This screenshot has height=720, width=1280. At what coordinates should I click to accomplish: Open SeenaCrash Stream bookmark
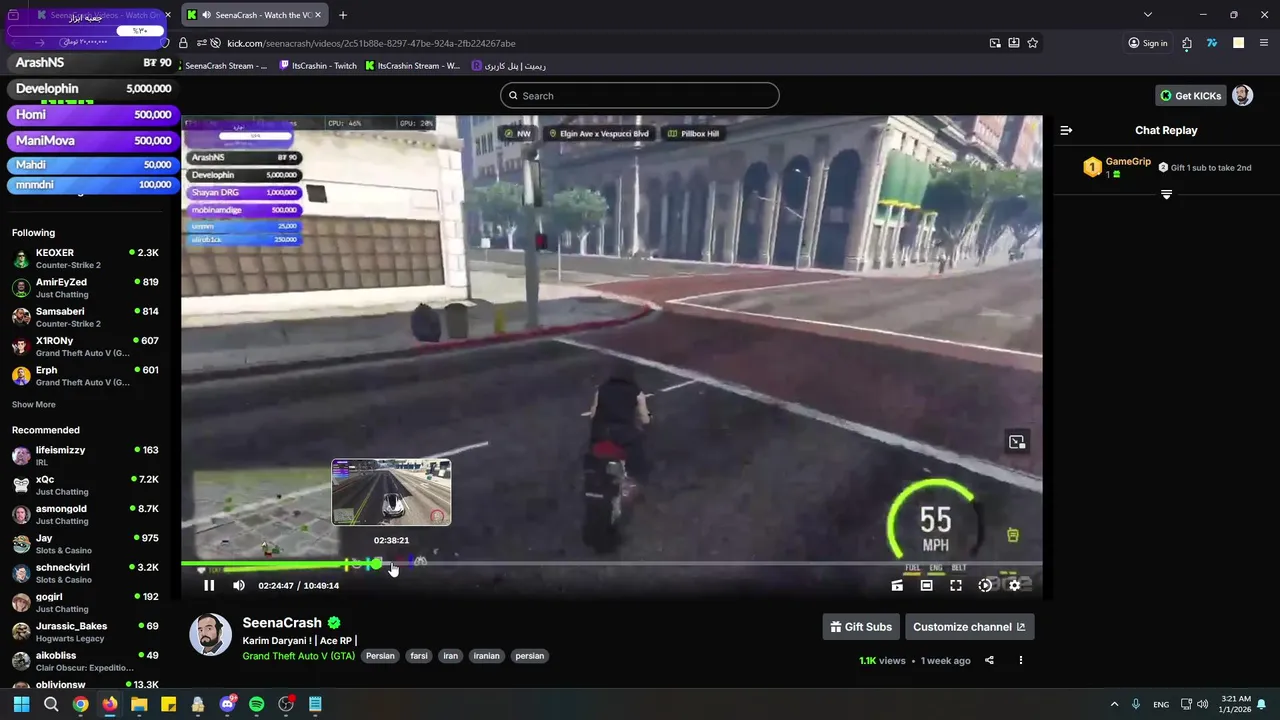pos(226,66)
